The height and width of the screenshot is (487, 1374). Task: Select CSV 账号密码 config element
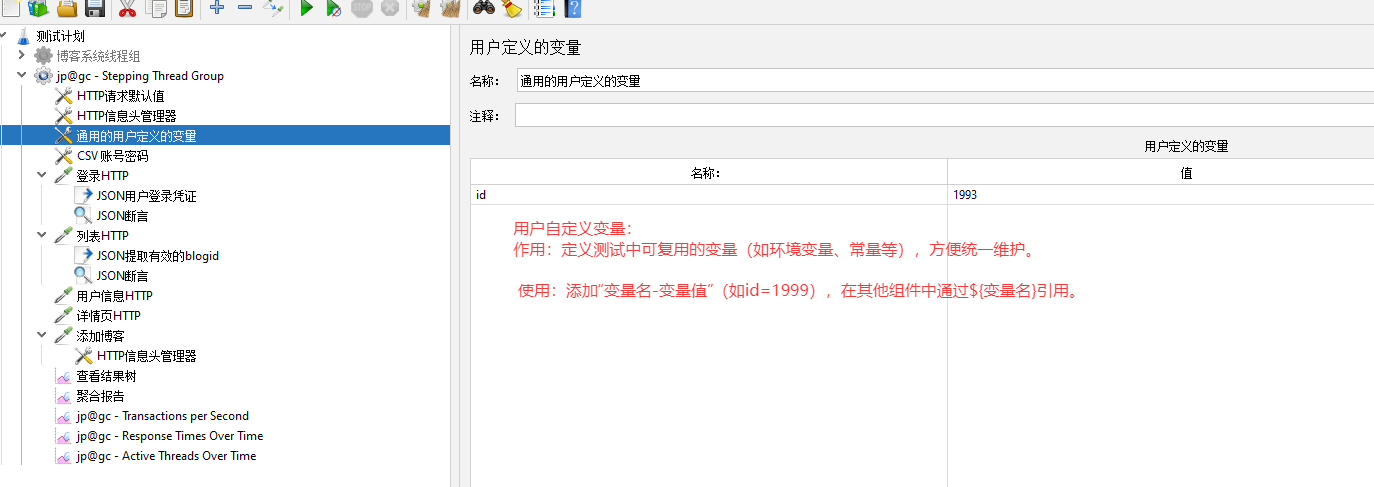pyautogui.click(x=112, y=156)
